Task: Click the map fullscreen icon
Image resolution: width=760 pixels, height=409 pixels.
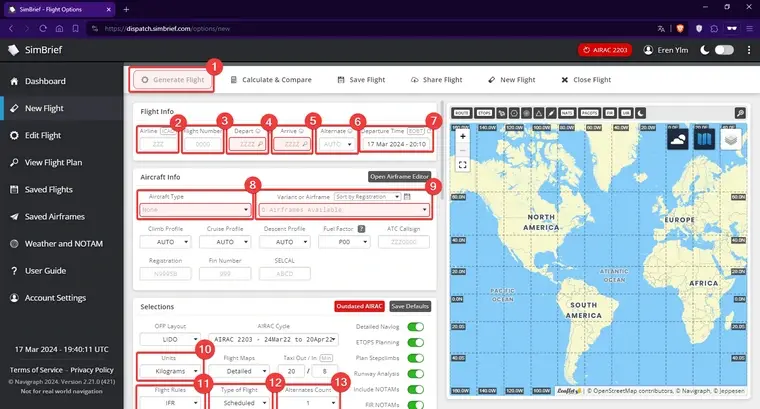Action: [463, 165]
